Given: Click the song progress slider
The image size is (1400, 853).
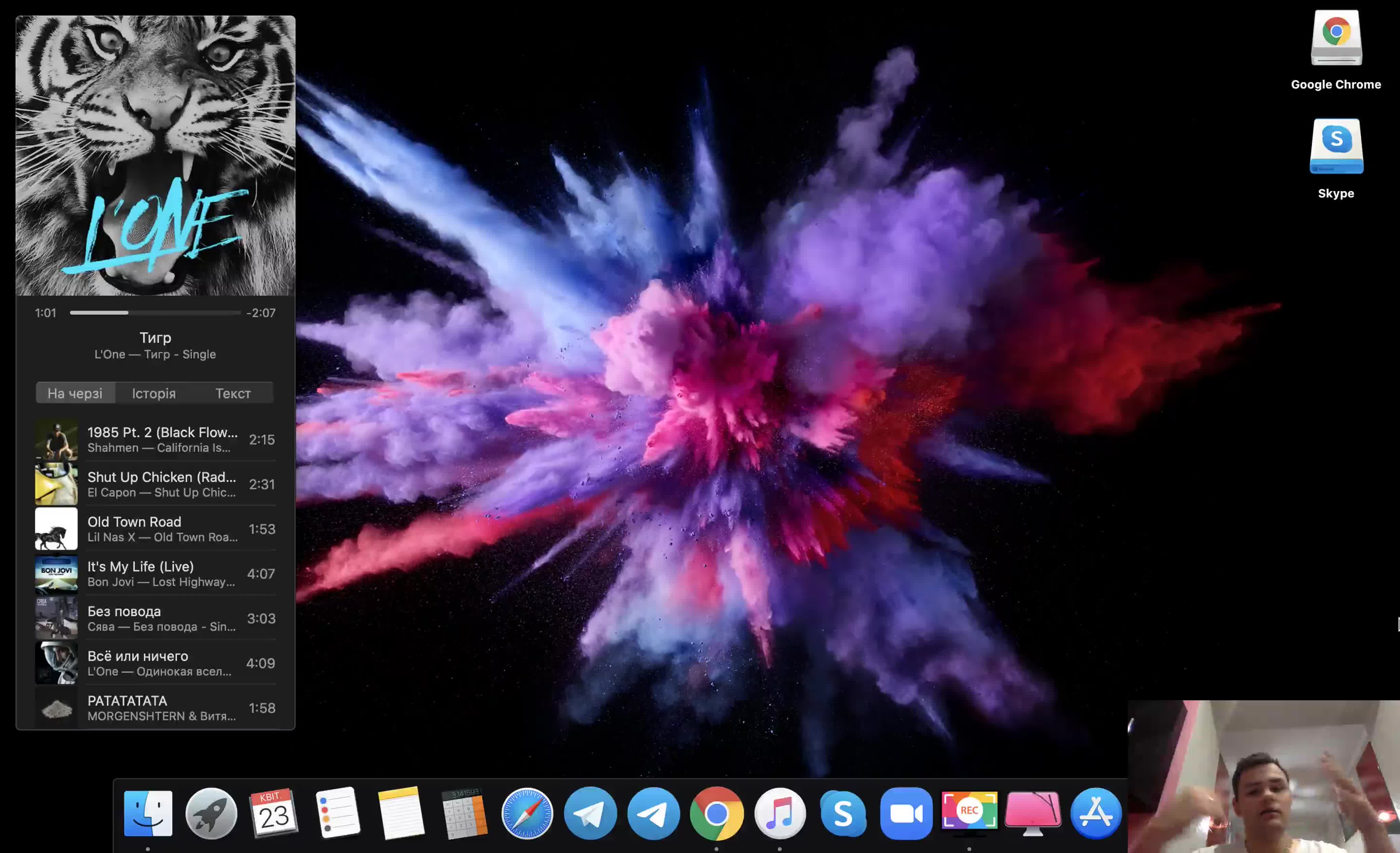Looking at the screenshot, I should (155, 312).
